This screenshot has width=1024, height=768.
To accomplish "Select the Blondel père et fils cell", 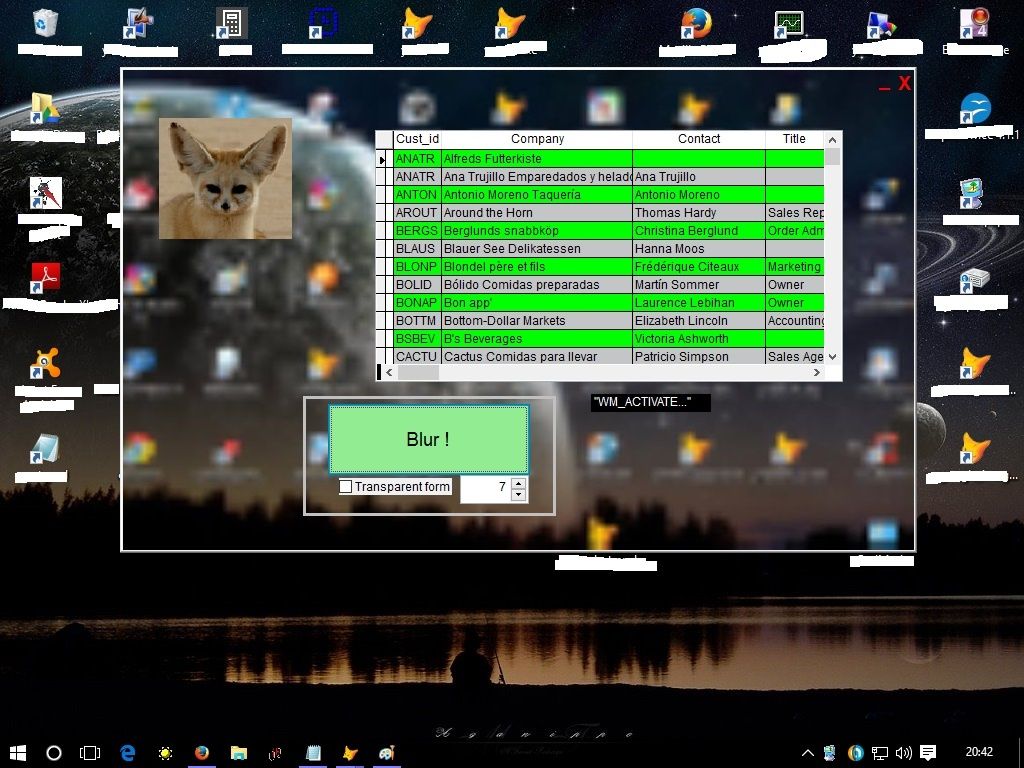I will tap(537, 266).
